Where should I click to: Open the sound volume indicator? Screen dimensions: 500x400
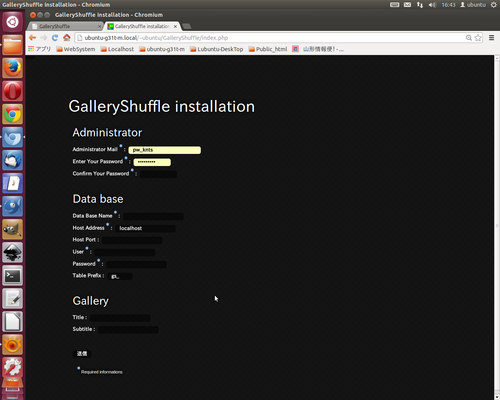432,5
